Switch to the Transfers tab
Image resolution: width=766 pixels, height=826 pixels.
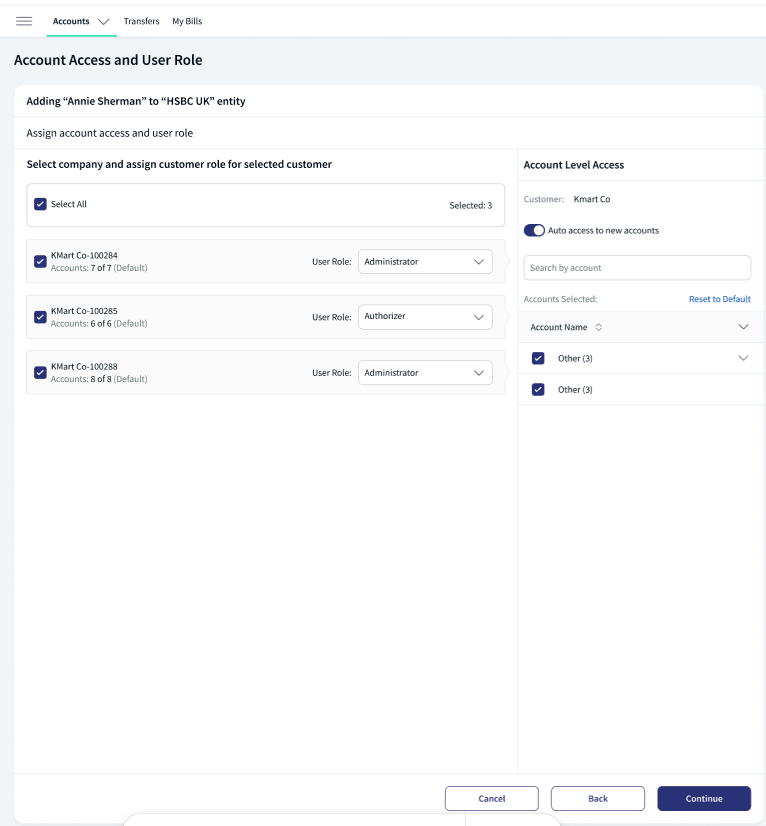tap(141, 21)
